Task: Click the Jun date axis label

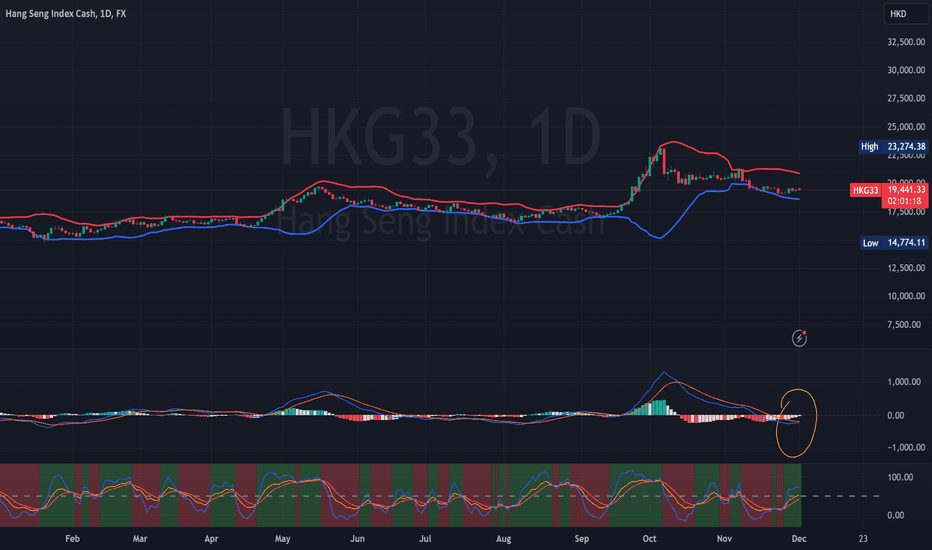Action: click(x=357, y=539)
